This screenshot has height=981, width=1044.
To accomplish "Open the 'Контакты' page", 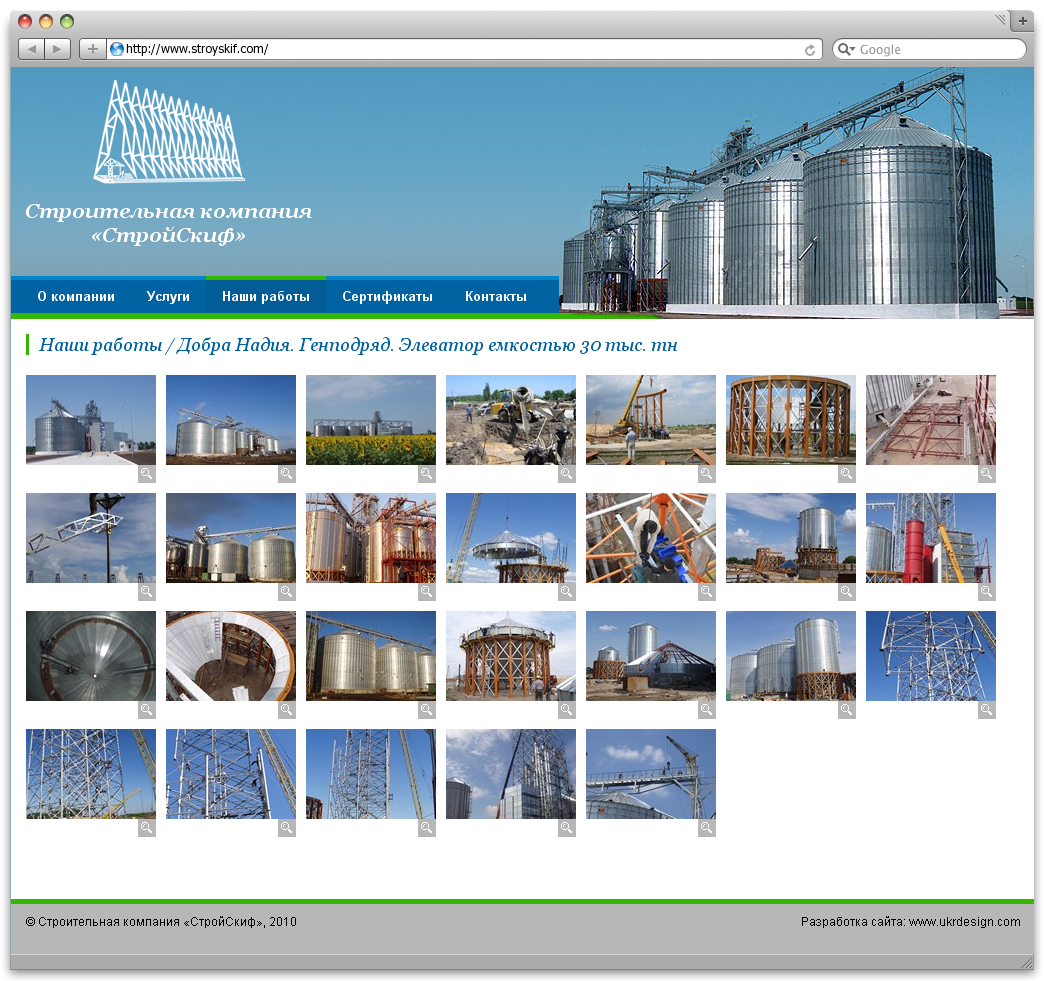I will click(495, 297).
